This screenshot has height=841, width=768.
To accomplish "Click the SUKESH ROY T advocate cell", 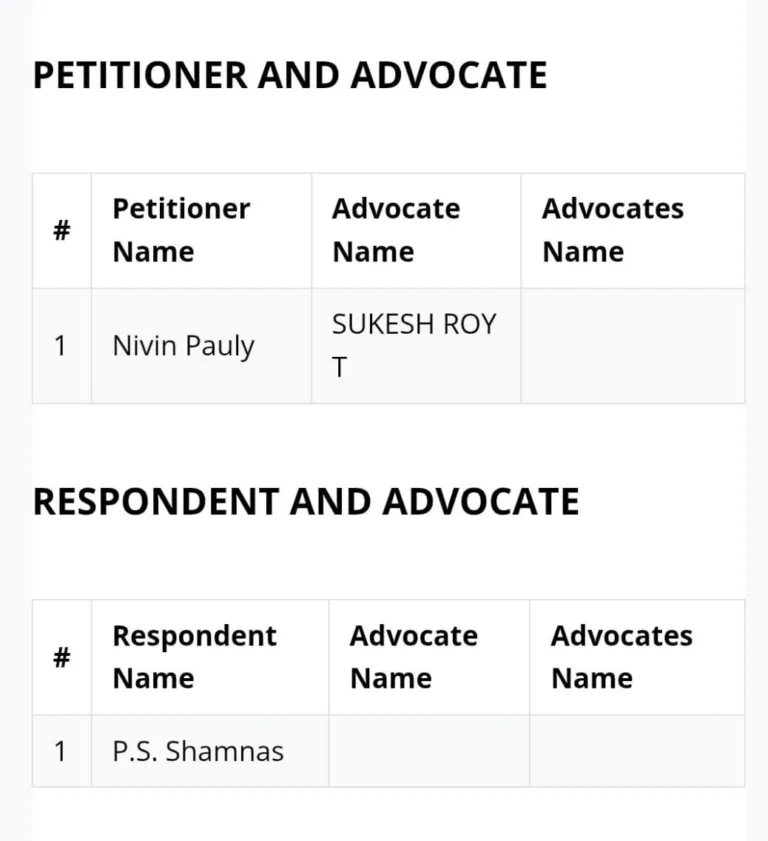I will [416, 346].
